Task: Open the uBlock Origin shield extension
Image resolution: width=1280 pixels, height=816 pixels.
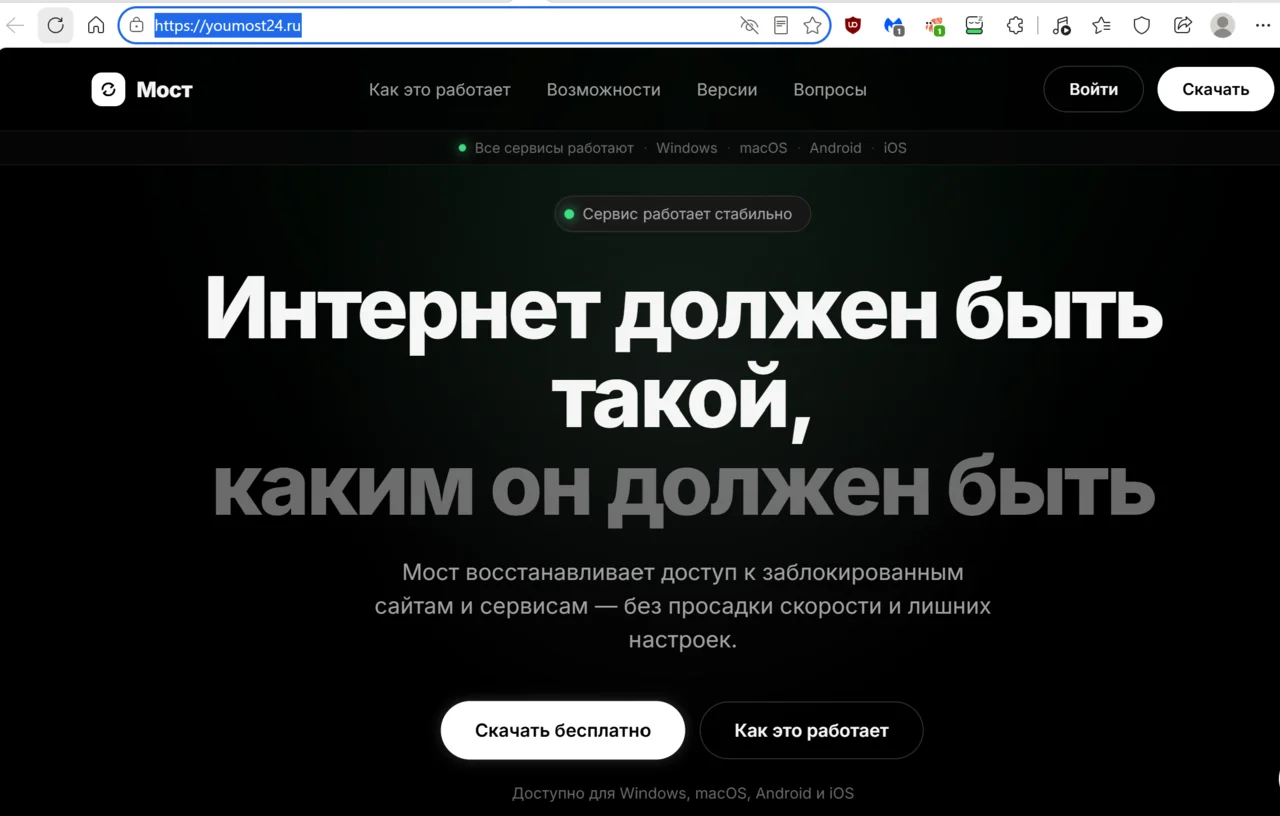Action: coord(853,26)
